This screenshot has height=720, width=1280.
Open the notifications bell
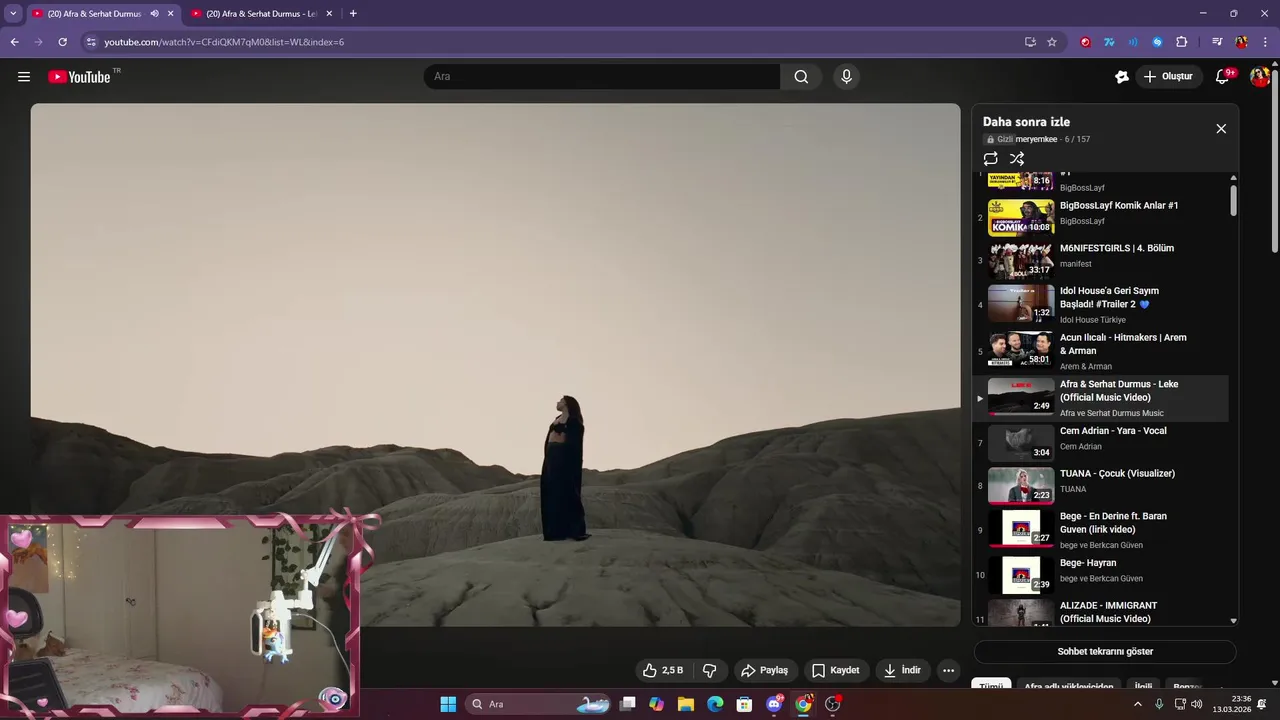click(1222, 77)
